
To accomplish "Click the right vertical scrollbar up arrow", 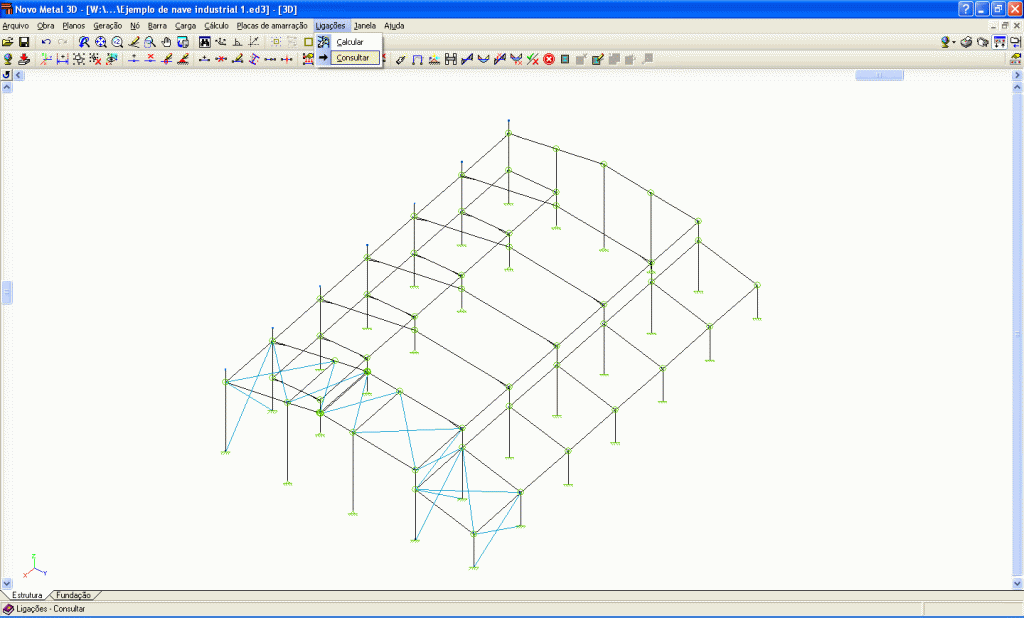I will [1017, 87].
